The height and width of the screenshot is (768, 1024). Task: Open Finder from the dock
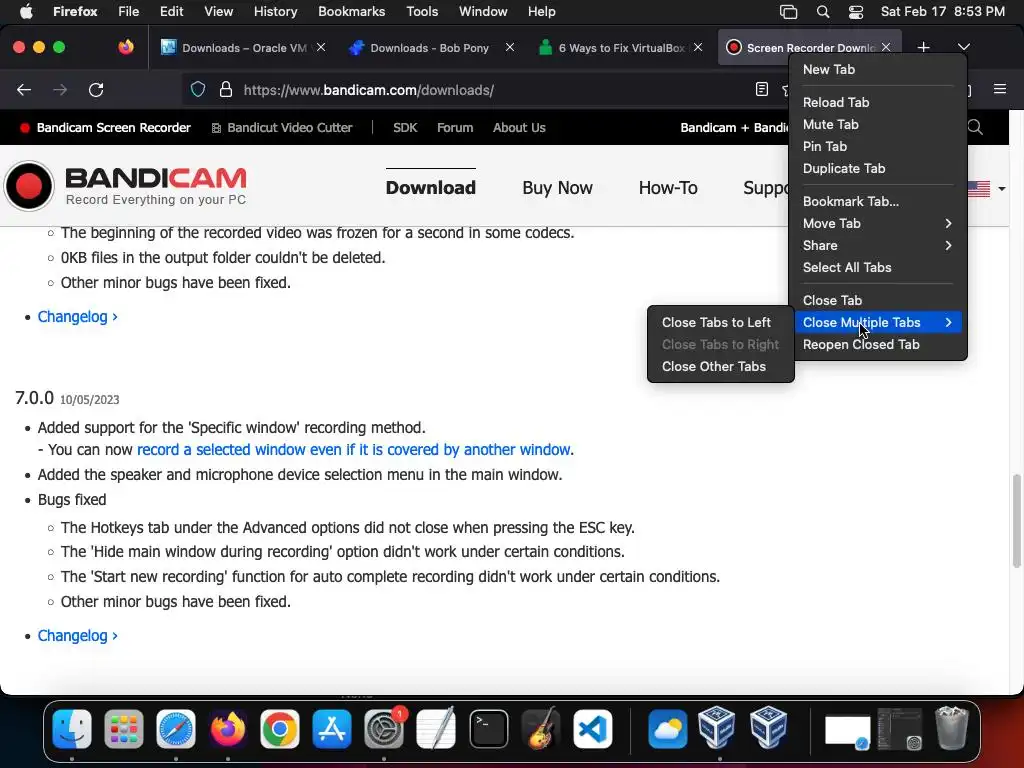pos(72,729)
